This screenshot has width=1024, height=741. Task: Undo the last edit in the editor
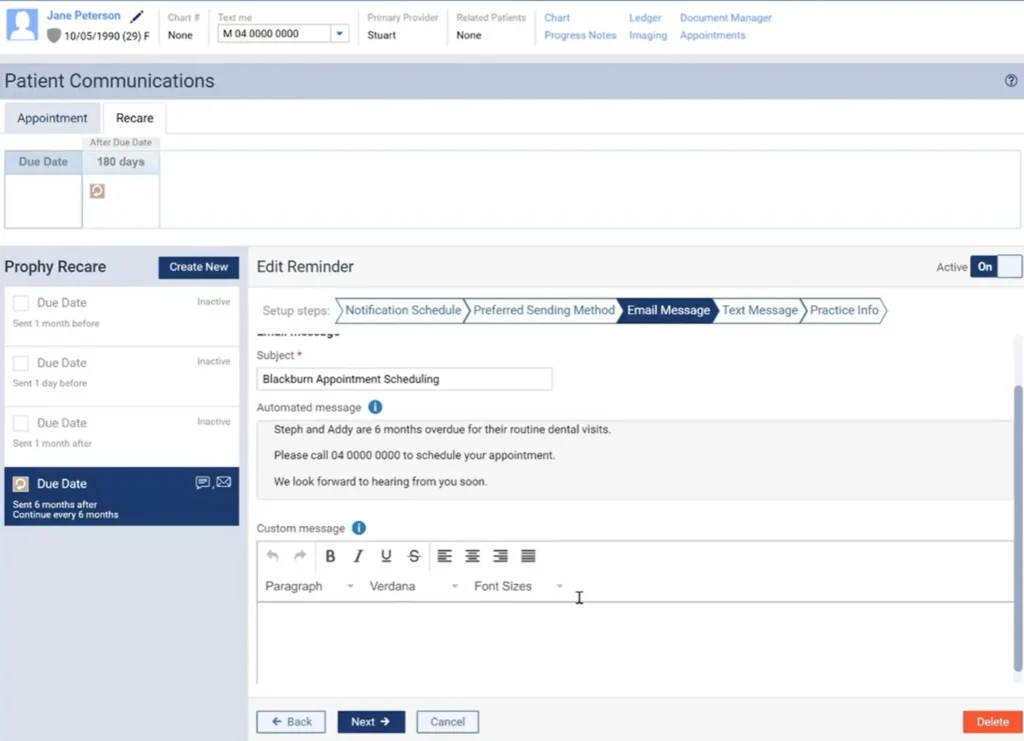pos(272,556)
